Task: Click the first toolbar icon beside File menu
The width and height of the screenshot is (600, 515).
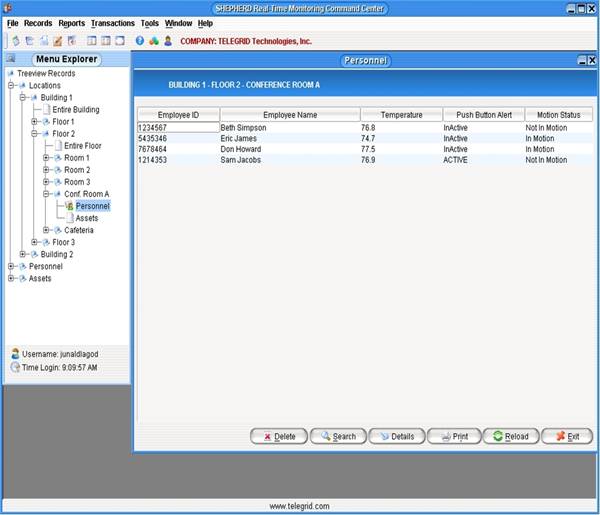Action: tap(16, 41)
